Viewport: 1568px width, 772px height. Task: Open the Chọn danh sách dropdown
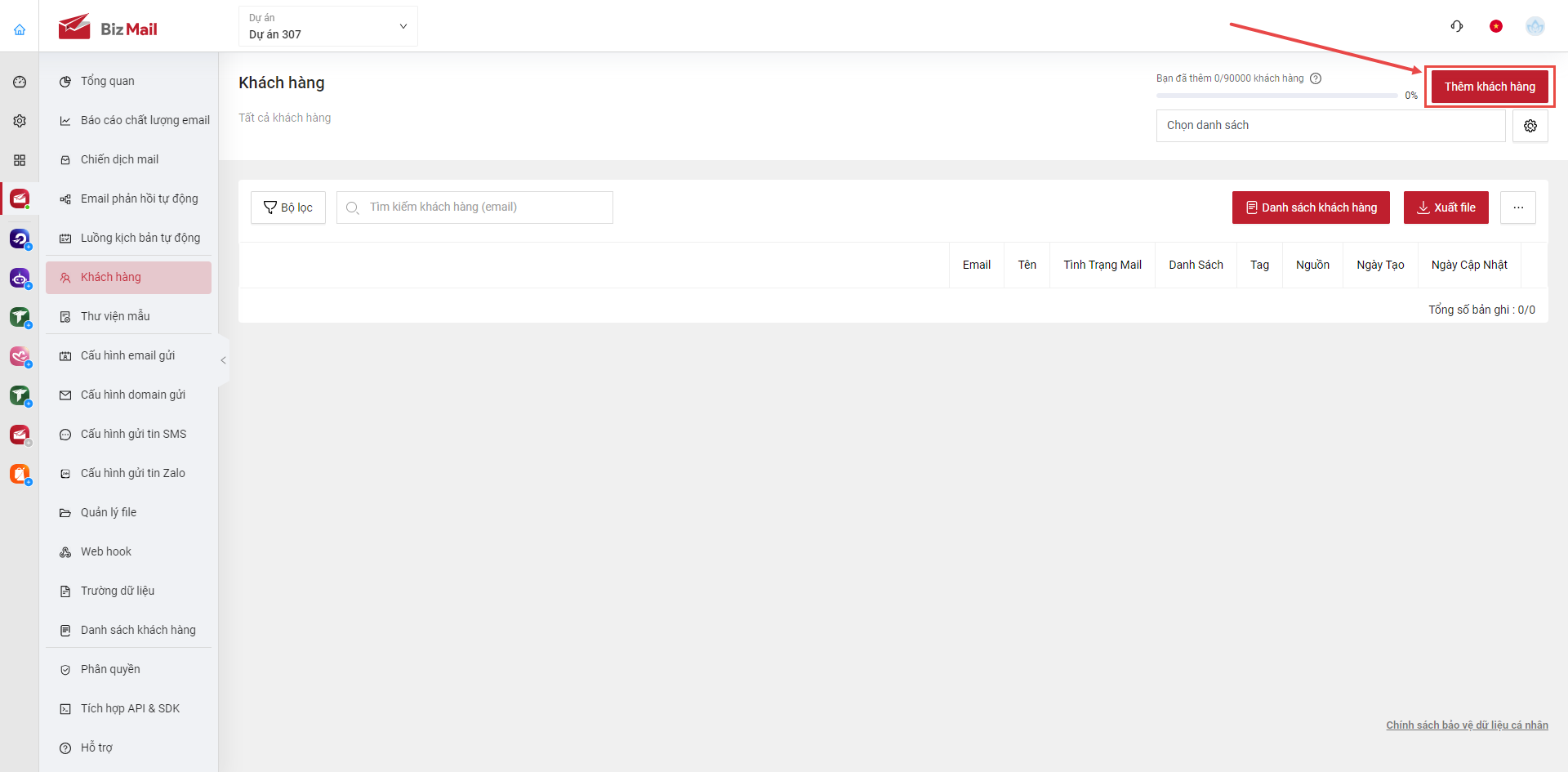pos(1331,126)
